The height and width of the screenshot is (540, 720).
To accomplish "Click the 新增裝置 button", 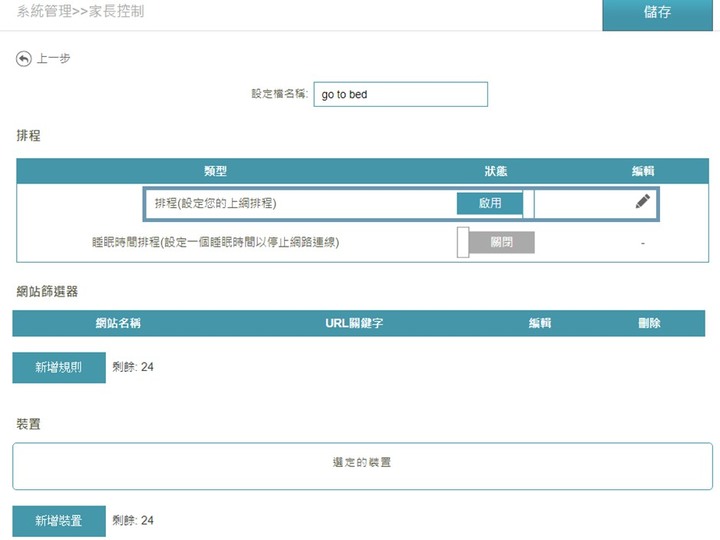I will pyautogui.click(x=59, y=521).
